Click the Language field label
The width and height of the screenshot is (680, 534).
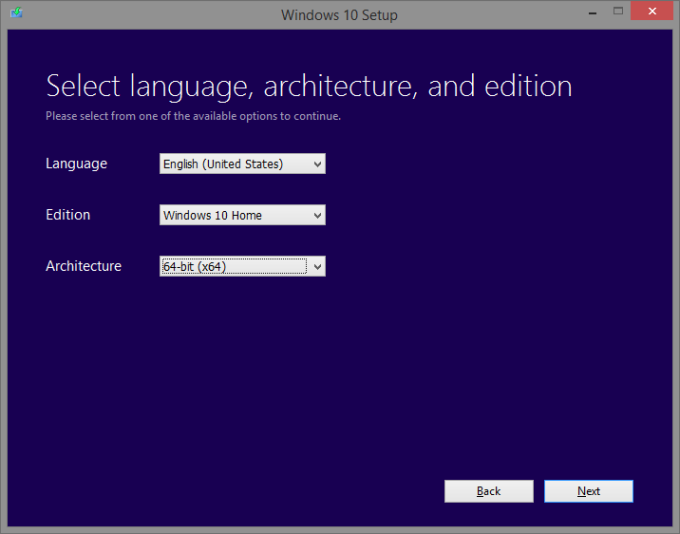tap(76, 163)
